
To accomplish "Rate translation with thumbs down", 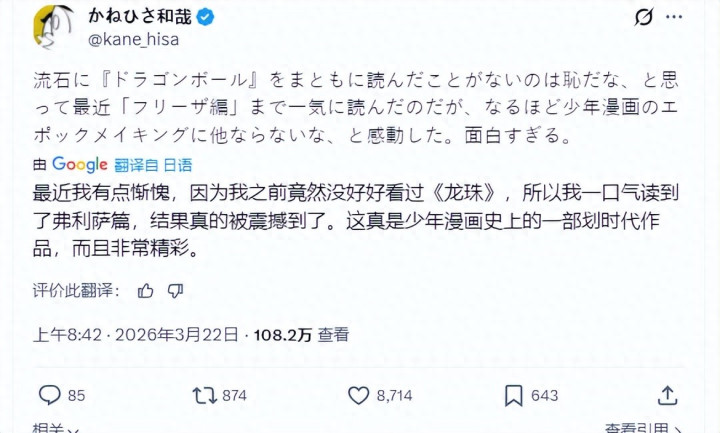I will (x=175, y=291).
